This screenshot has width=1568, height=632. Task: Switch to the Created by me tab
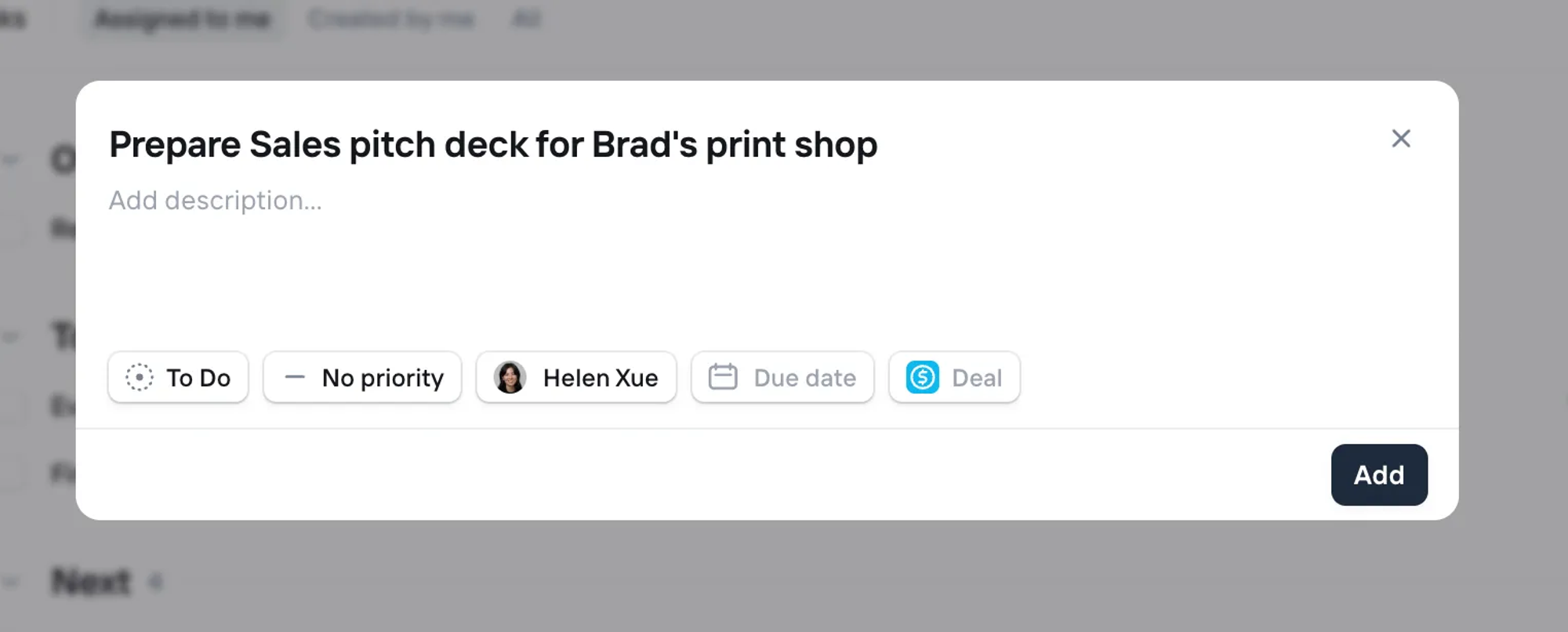(391, 19)
